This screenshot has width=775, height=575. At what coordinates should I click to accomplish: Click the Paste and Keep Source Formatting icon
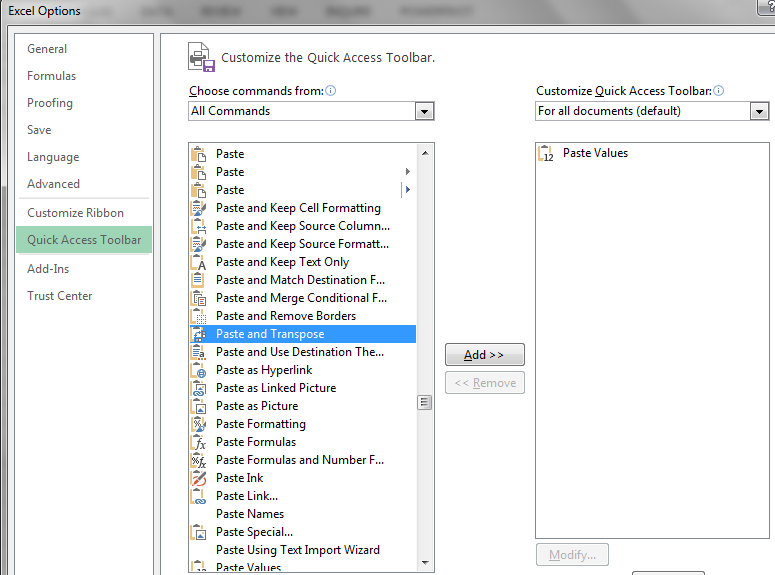click(x=199, y=244)
